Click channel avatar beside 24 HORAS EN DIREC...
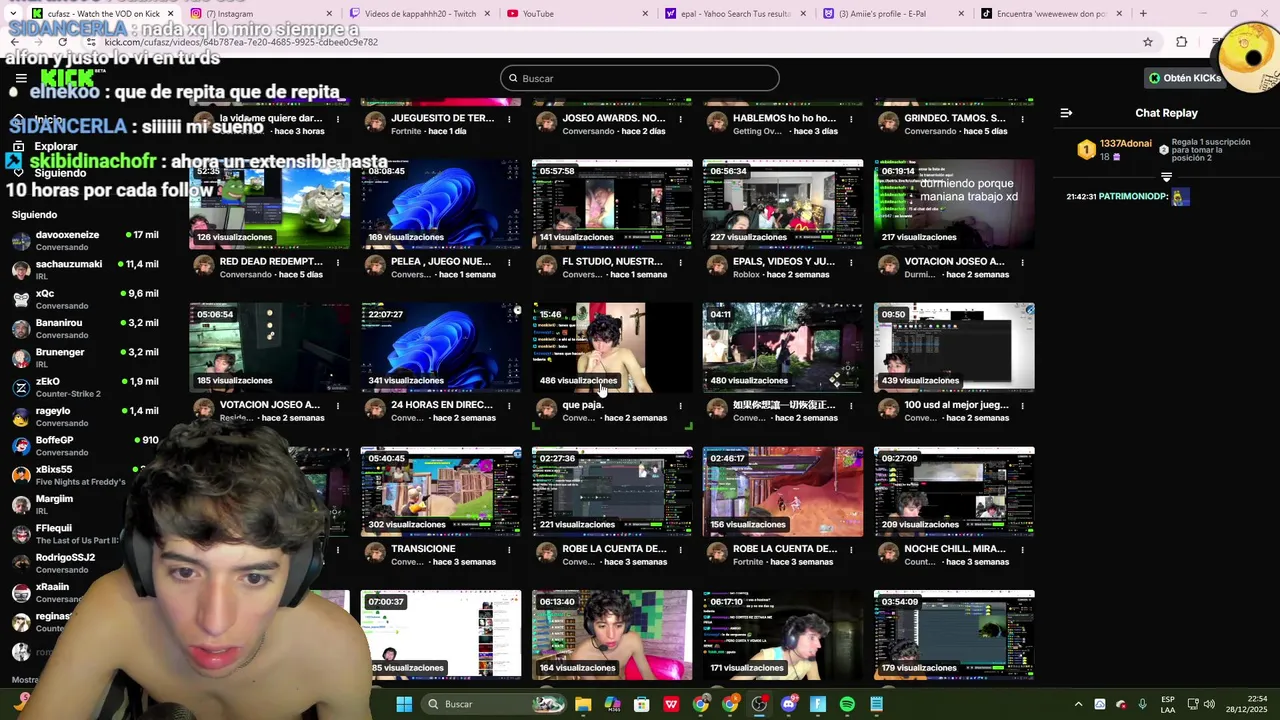Screen dimensions: 1280x720 coord(375,409)
